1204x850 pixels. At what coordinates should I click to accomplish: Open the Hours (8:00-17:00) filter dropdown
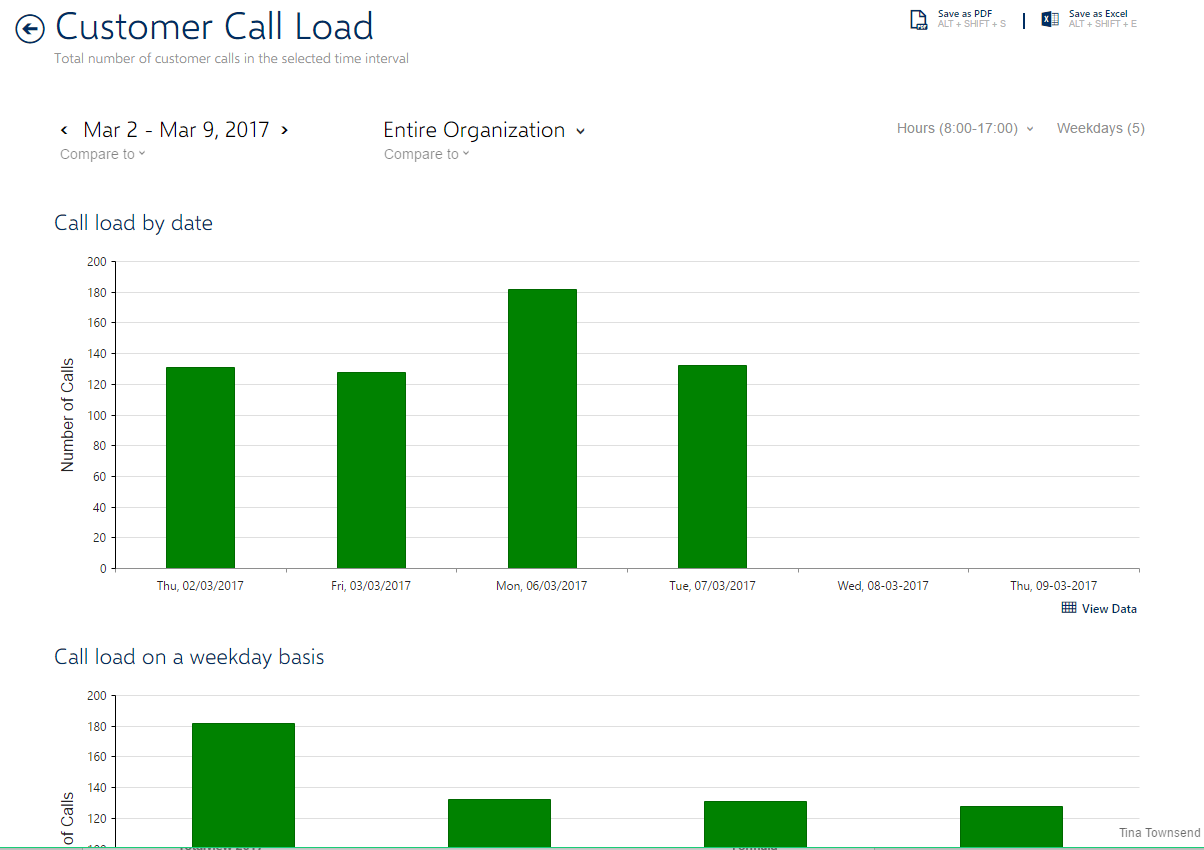tap(965, 128)
